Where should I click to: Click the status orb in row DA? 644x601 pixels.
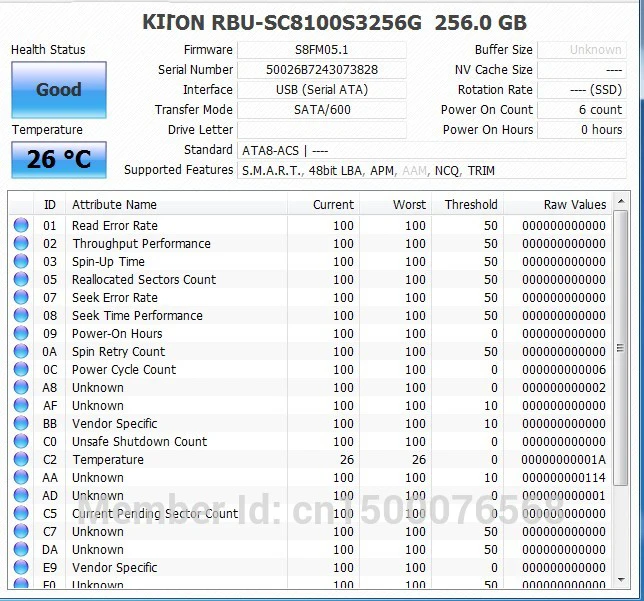(21, 549)
